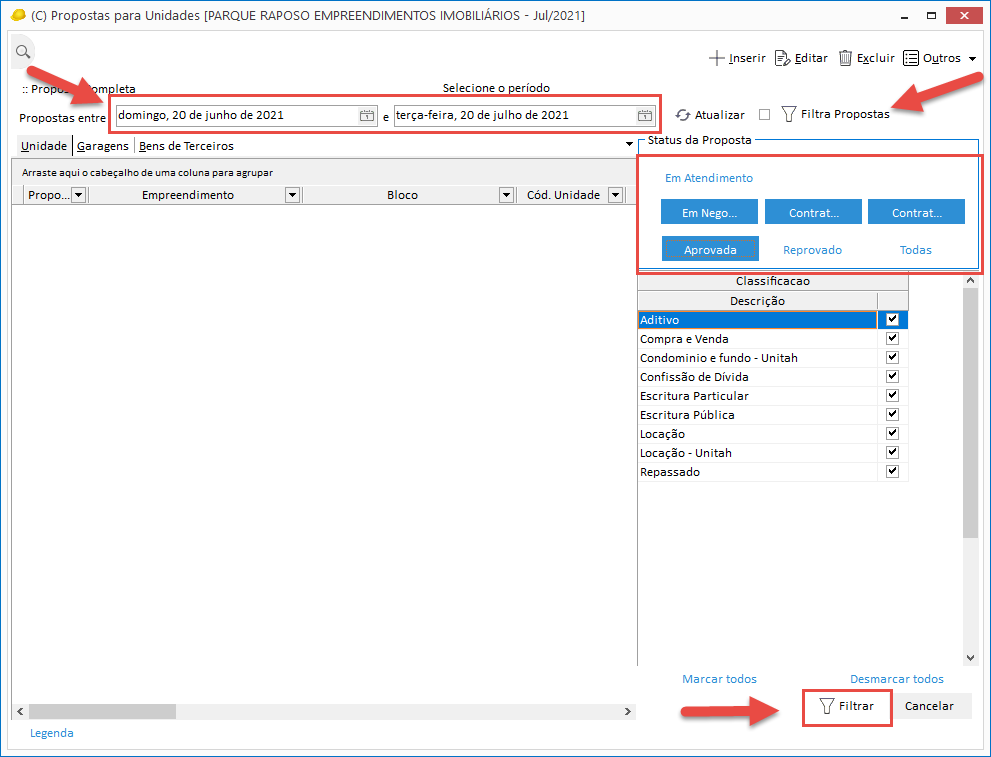
Task: Click the horizontal scrollbar thumb of grid
Action: [x=102, y=712]
